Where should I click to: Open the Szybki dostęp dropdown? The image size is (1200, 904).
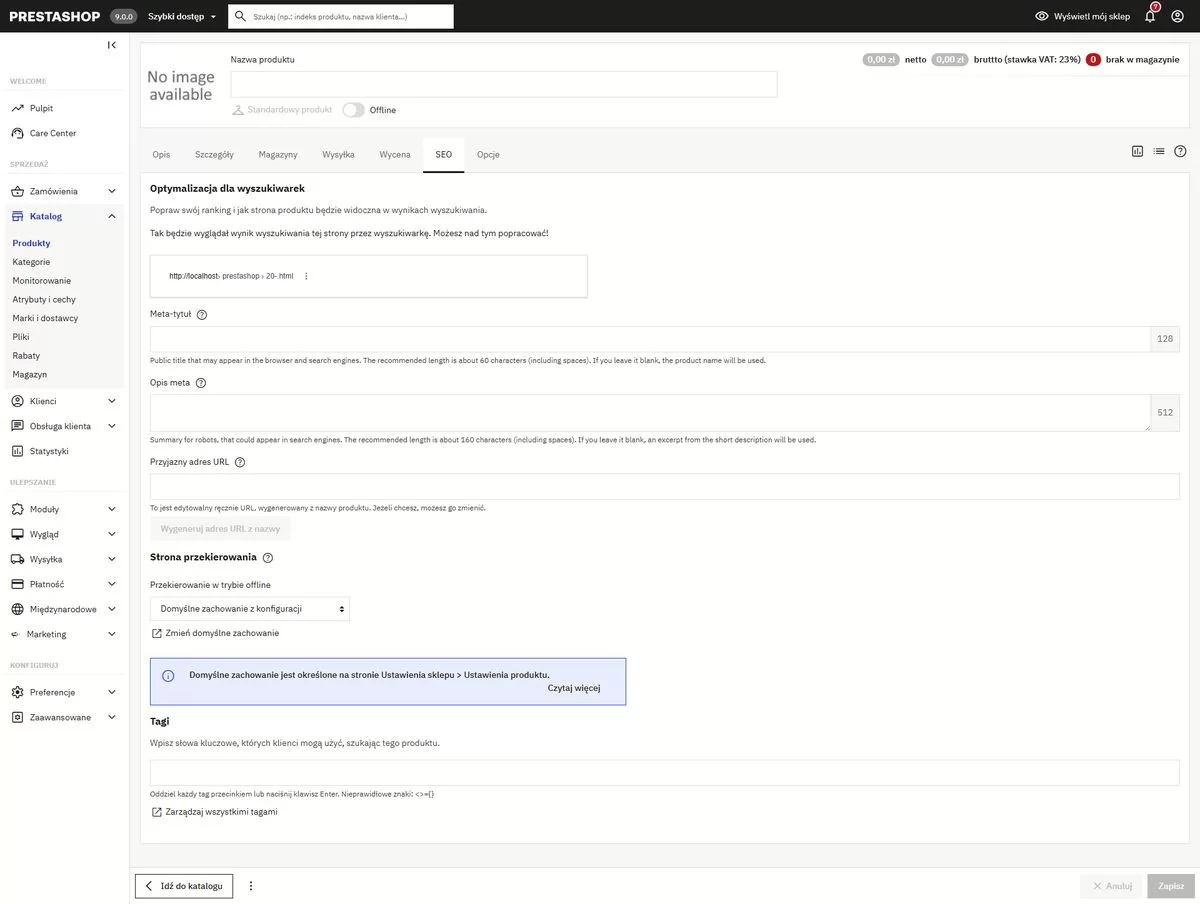[x=182, y=16]
